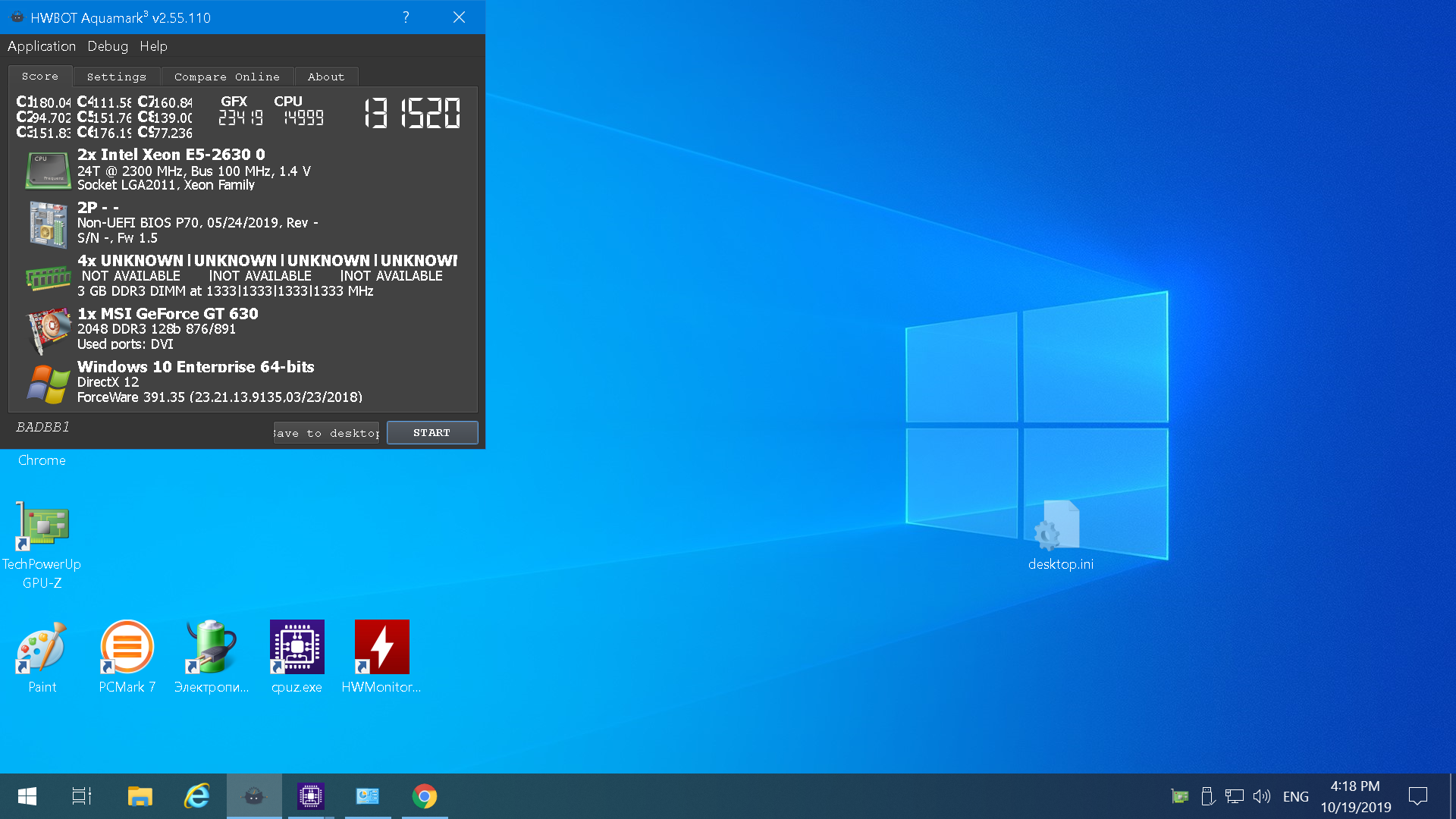Click the safely remove hardware tray icon
1456x819 pixels.
pyautogui.click(x=1208, y=796)
